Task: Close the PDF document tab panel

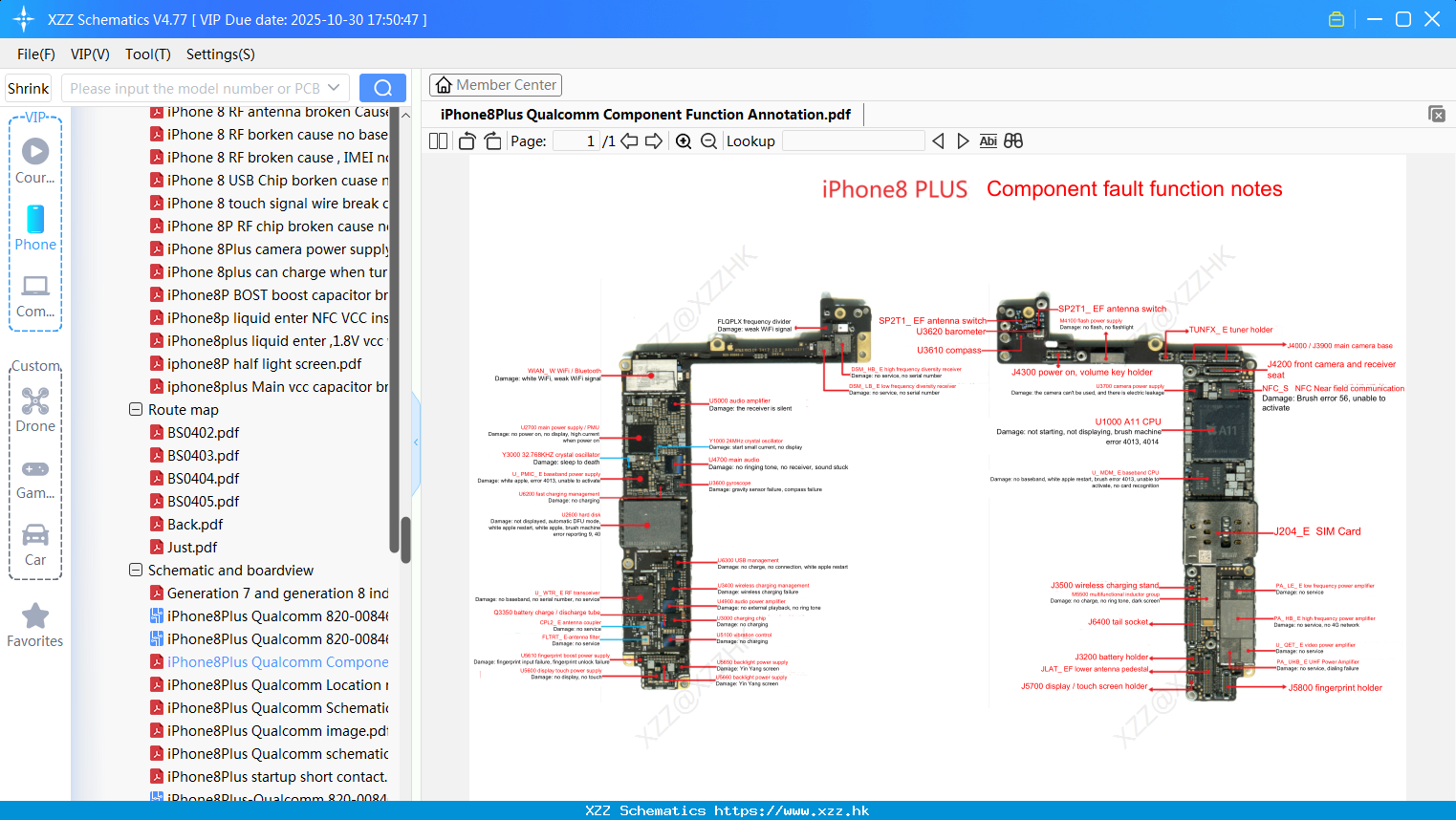Action: click(1436, 114)
